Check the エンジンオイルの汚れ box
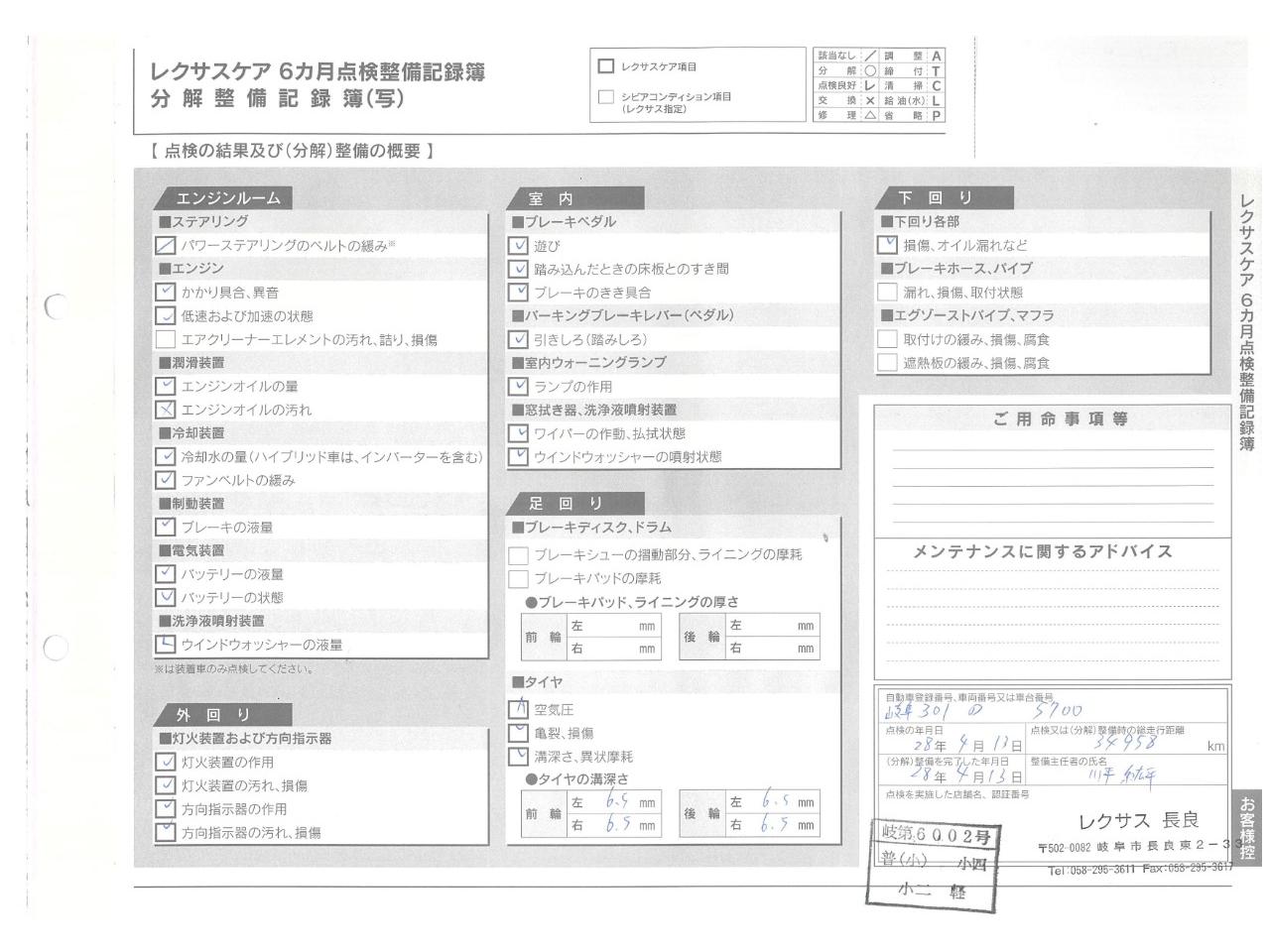Image resolution: width=1270 pixels, height=952 pixels. pos(166,410)
